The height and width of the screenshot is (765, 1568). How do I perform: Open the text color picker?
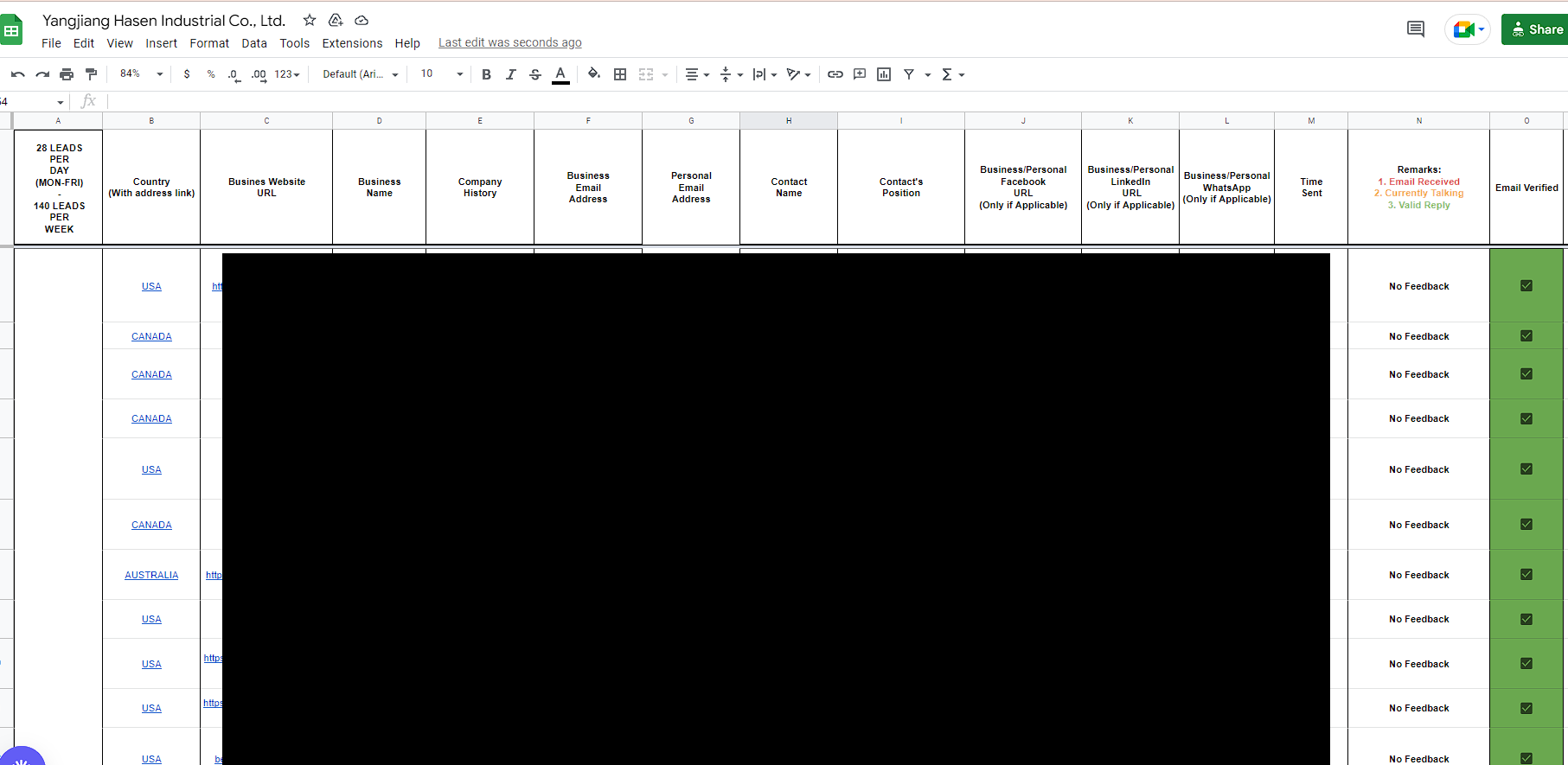(560, 74)
